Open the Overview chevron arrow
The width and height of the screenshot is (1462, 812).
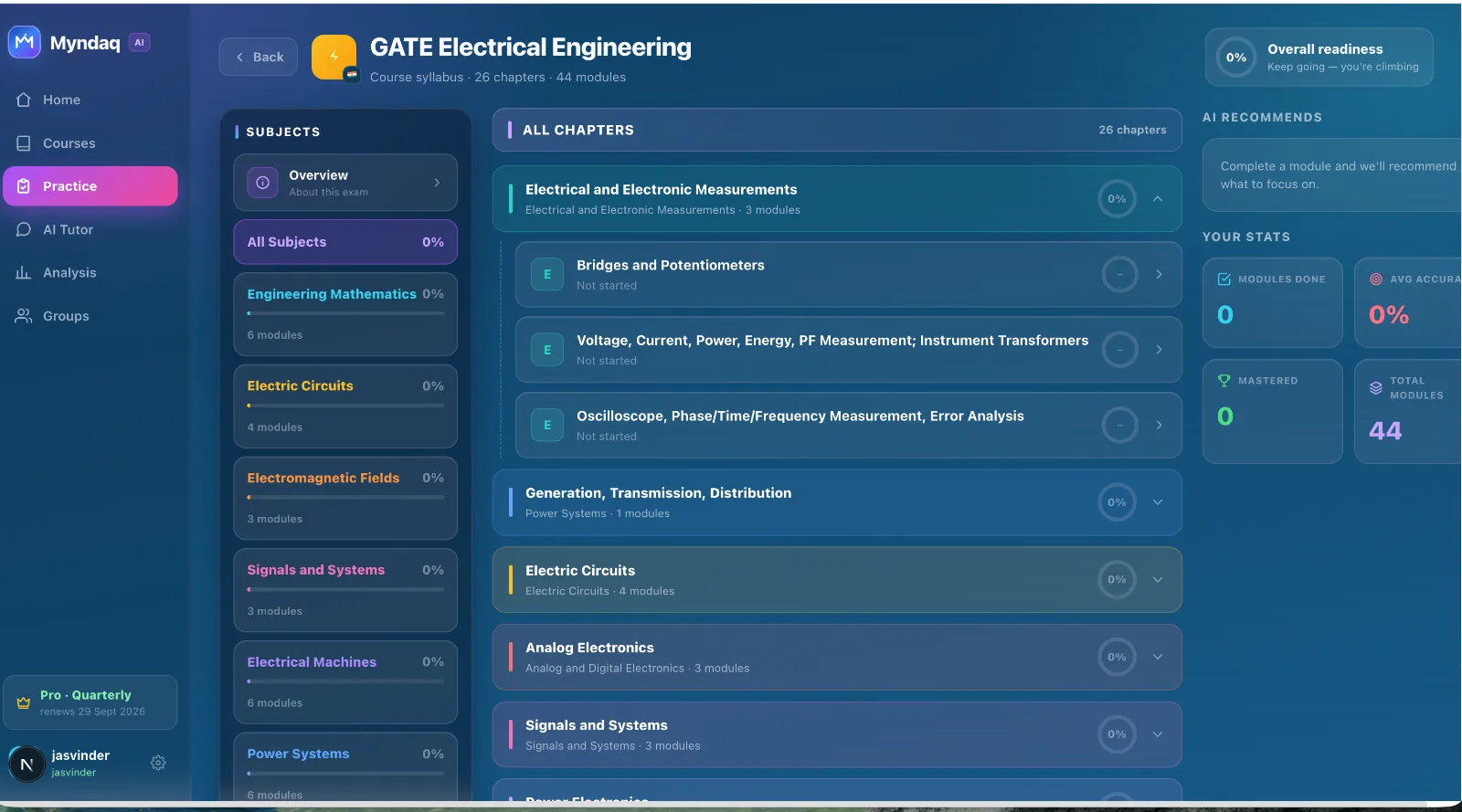437,183
